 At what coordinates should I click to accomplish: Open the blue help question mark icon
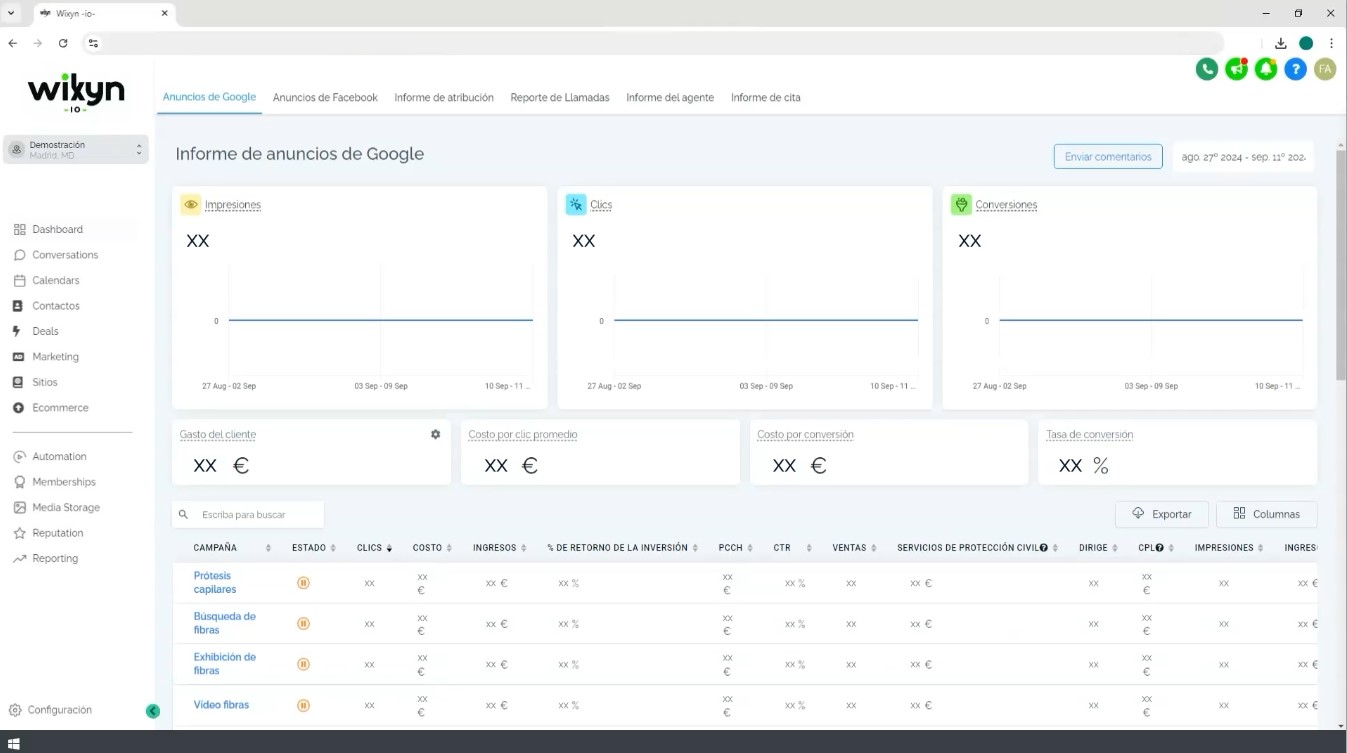click(x=1296, y=69)
